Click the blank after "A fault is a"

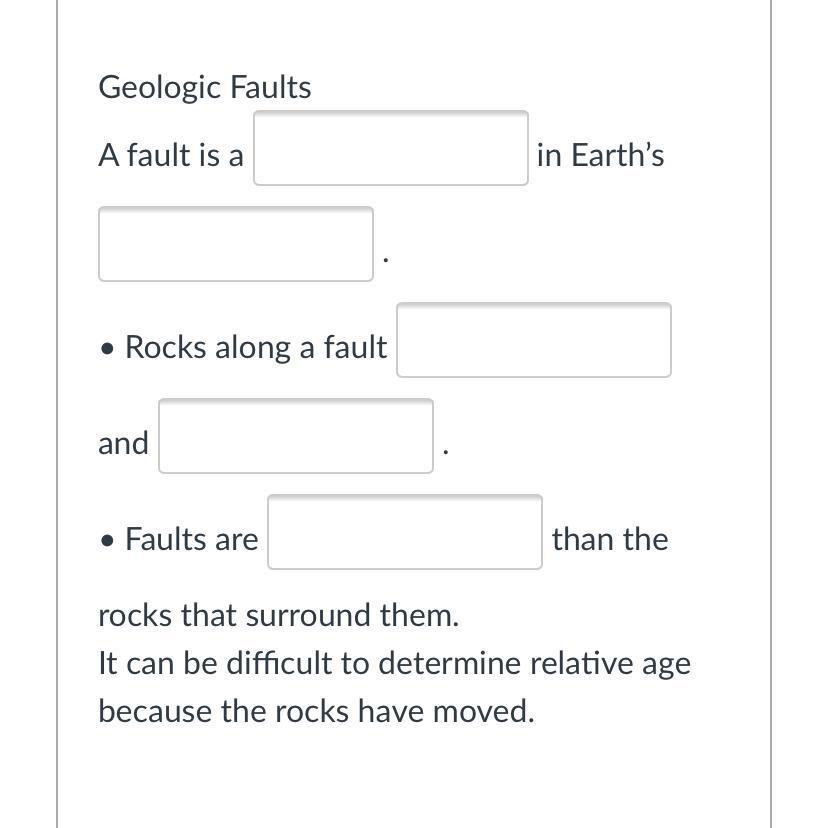pyautogui.click(x=390, y=148)
